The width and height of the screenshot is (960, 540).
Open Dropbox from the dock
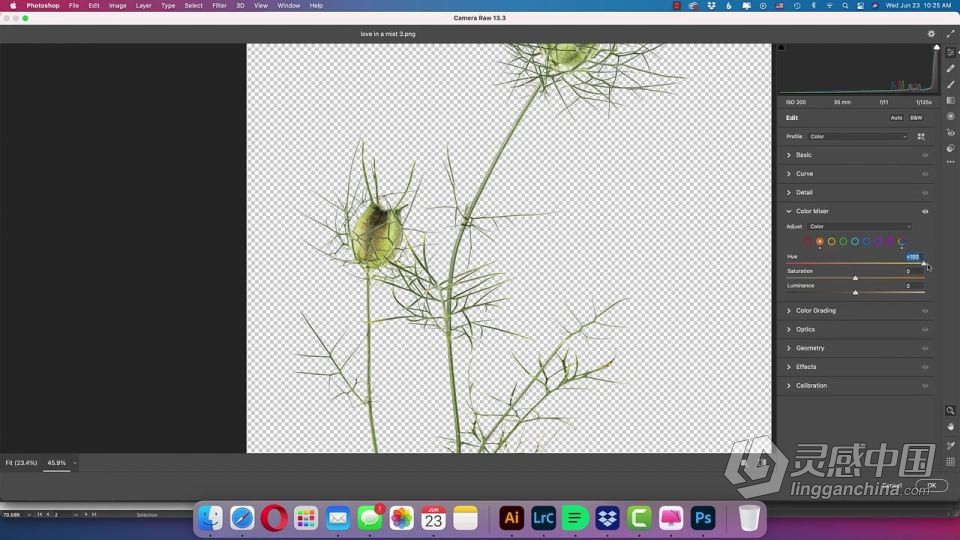pyautogui.click(x=607, y=518)
